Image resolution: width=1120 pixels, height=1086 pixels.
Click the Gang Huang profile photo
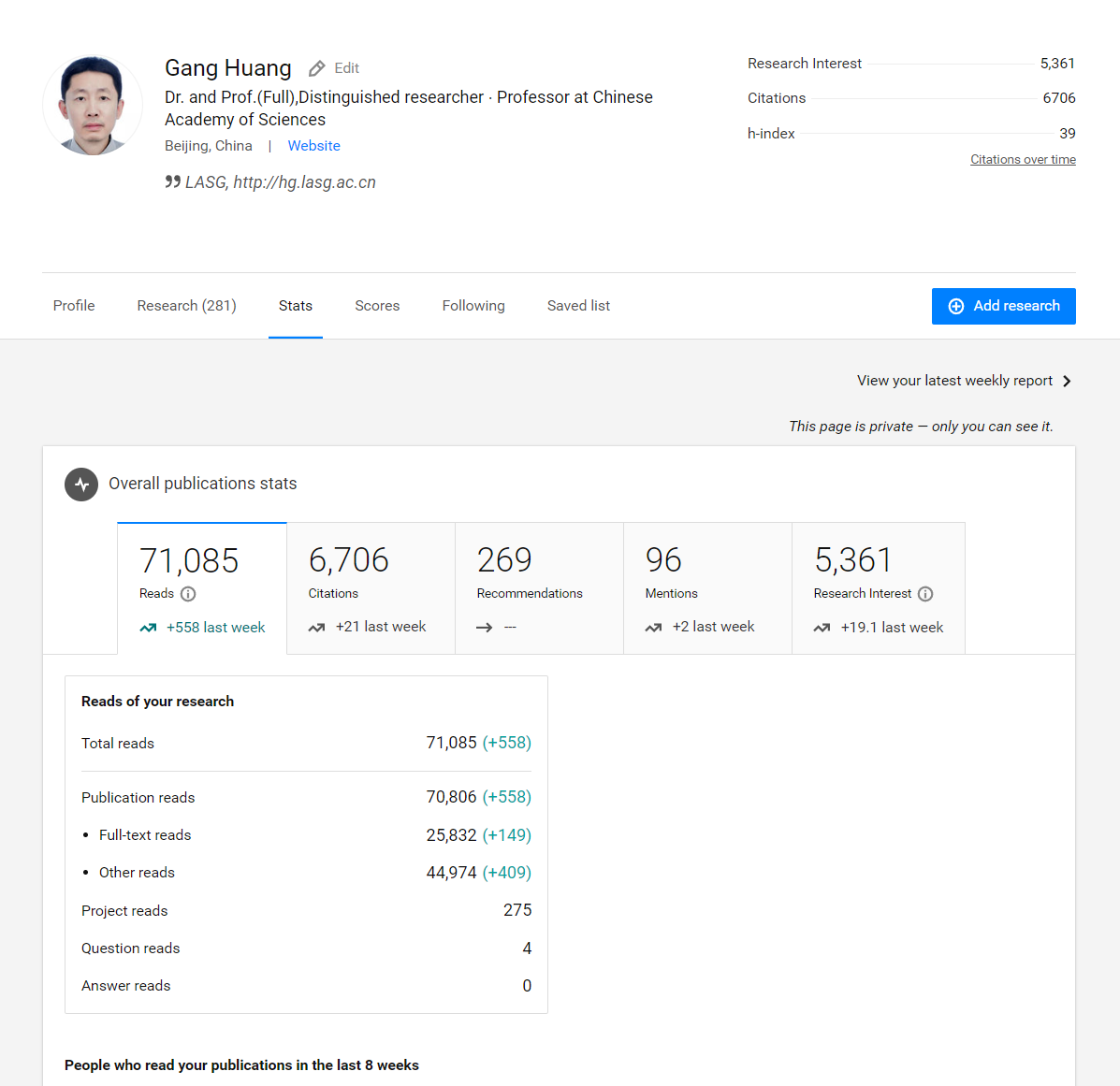(93, 105)
